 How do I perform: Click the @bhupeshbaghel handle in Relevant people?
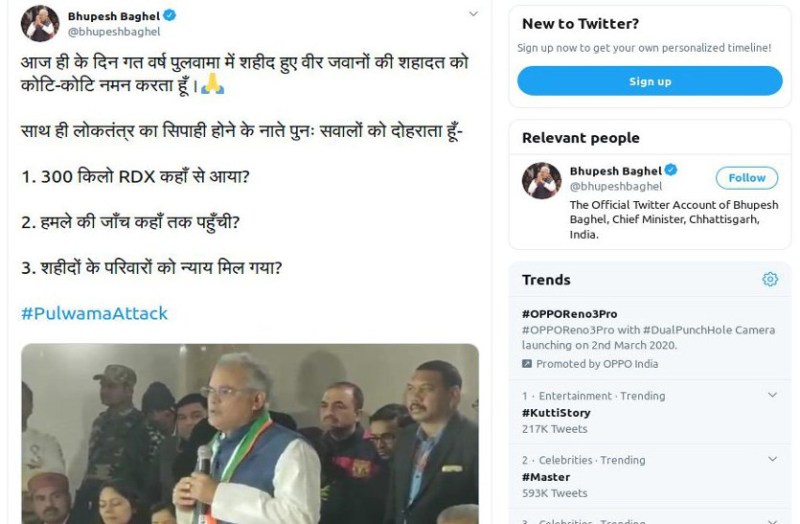coord(615,186)
